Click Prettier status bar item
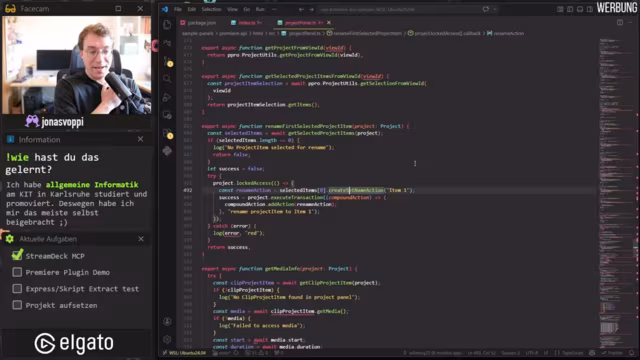The width and height of the screenshot is (640, 360). [x=611, y=353]
